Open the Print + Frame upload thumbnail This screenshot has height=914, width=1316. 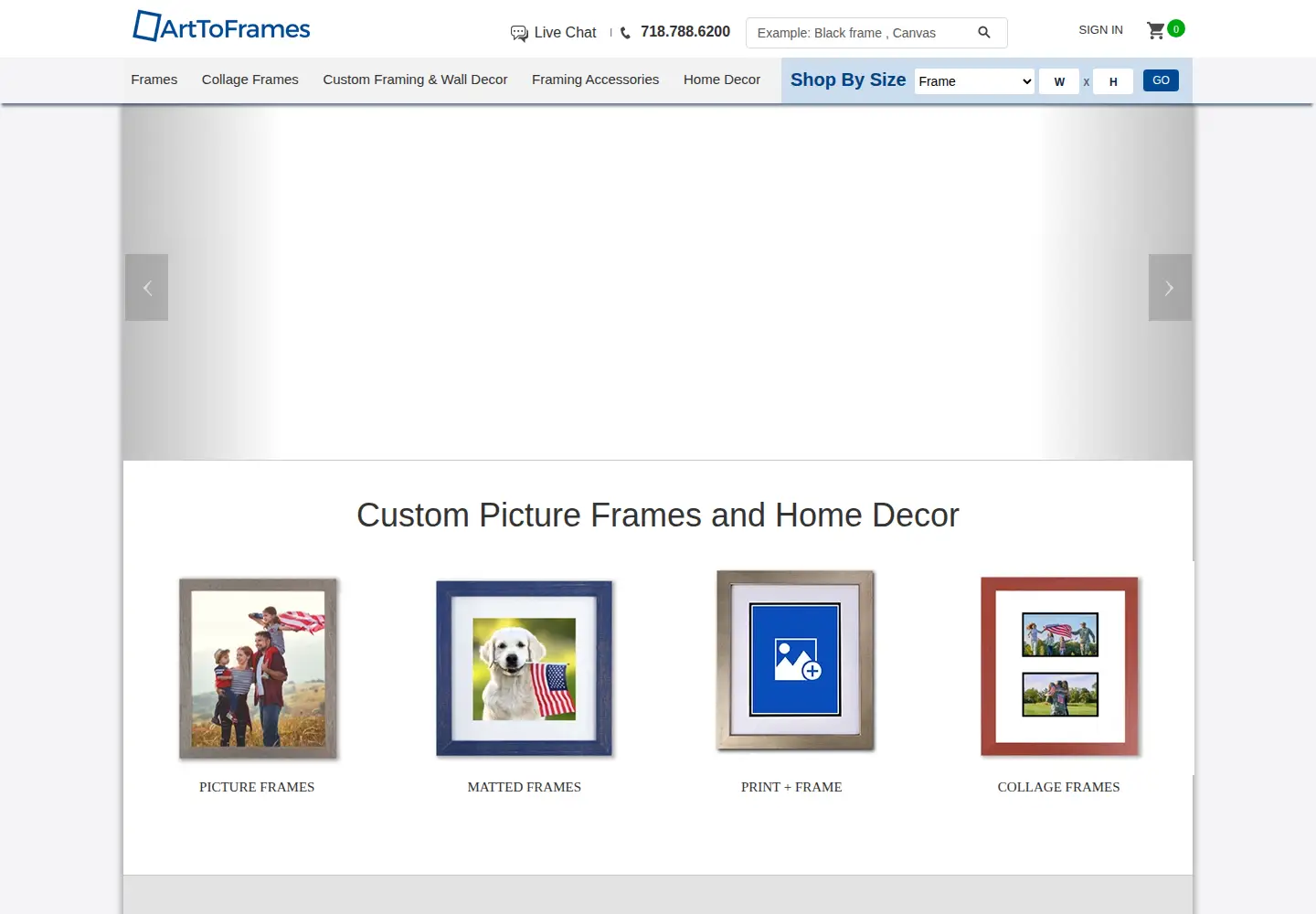[x=795, y=661]
